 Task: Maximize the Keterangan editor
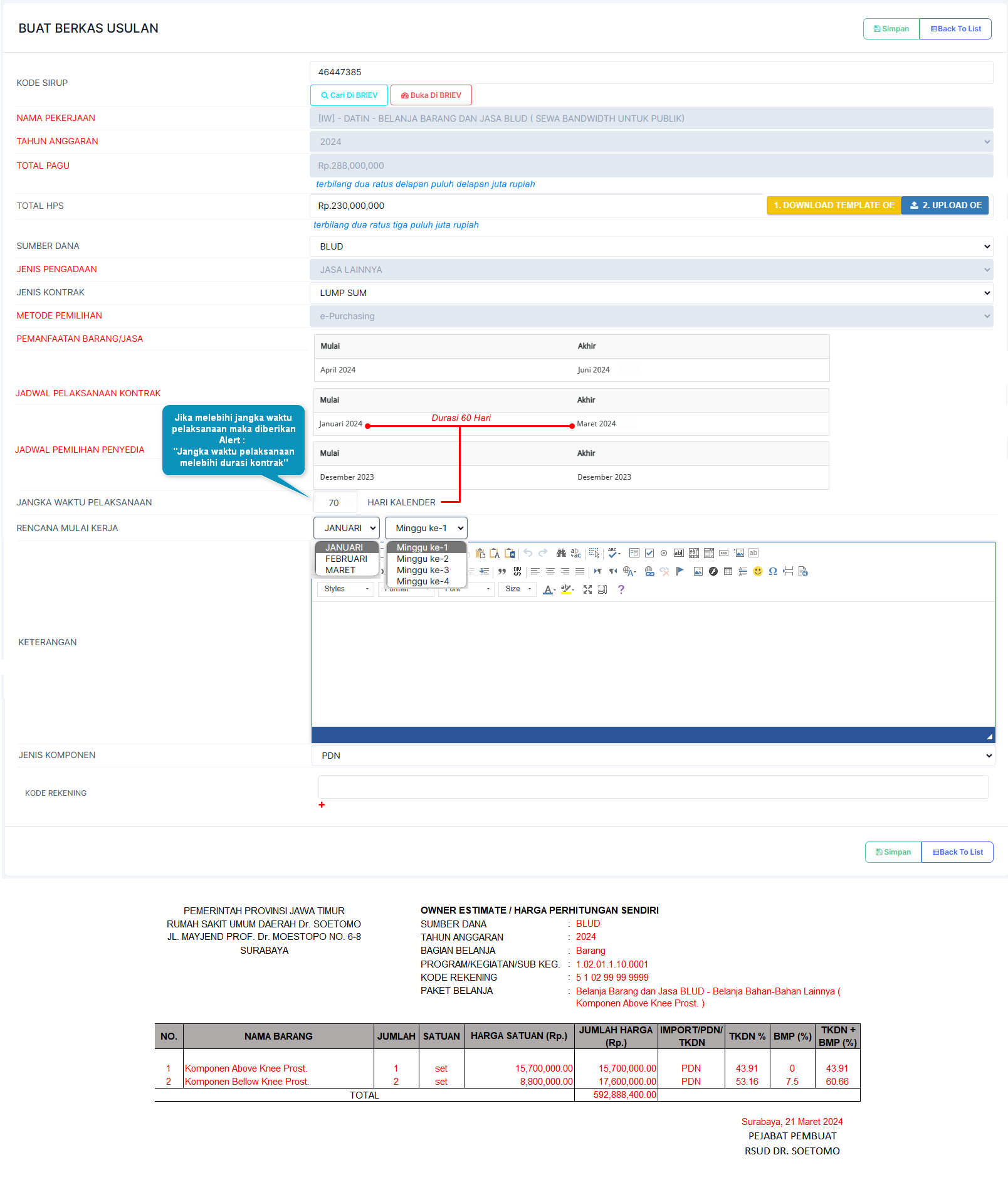(x=587, y=589)
